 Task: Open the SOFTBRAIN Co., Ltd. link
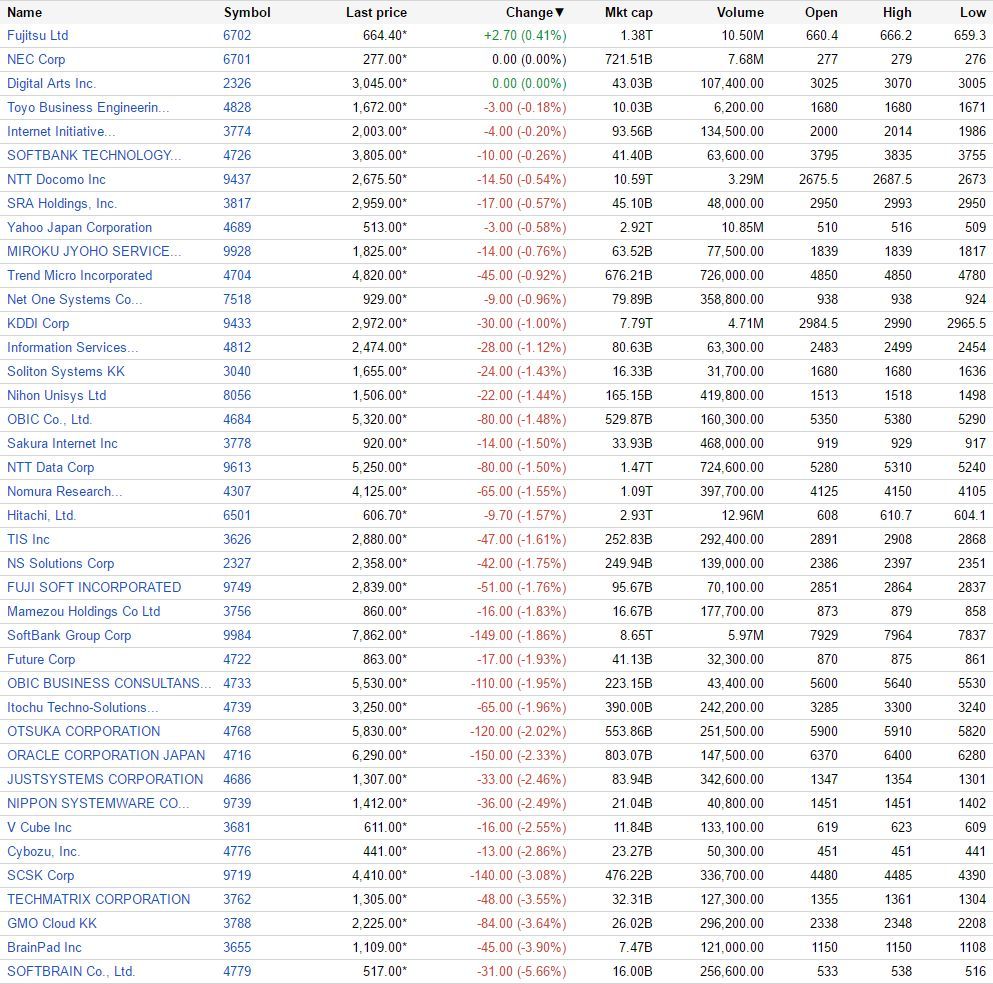(71, 972)
